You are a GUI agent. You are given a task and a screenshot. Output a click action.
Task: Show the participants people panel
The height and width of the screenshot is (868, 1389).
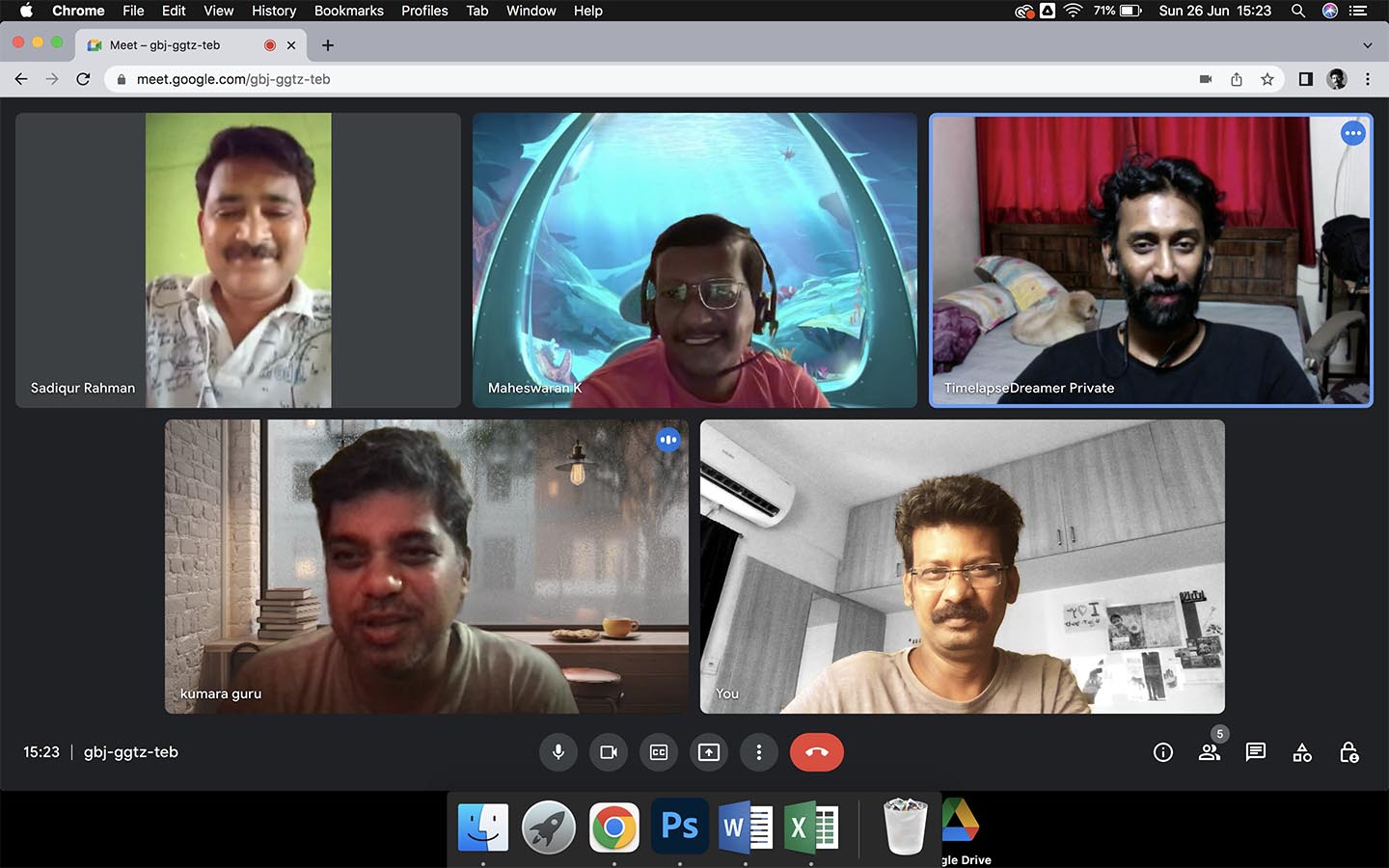point(1209,752)
